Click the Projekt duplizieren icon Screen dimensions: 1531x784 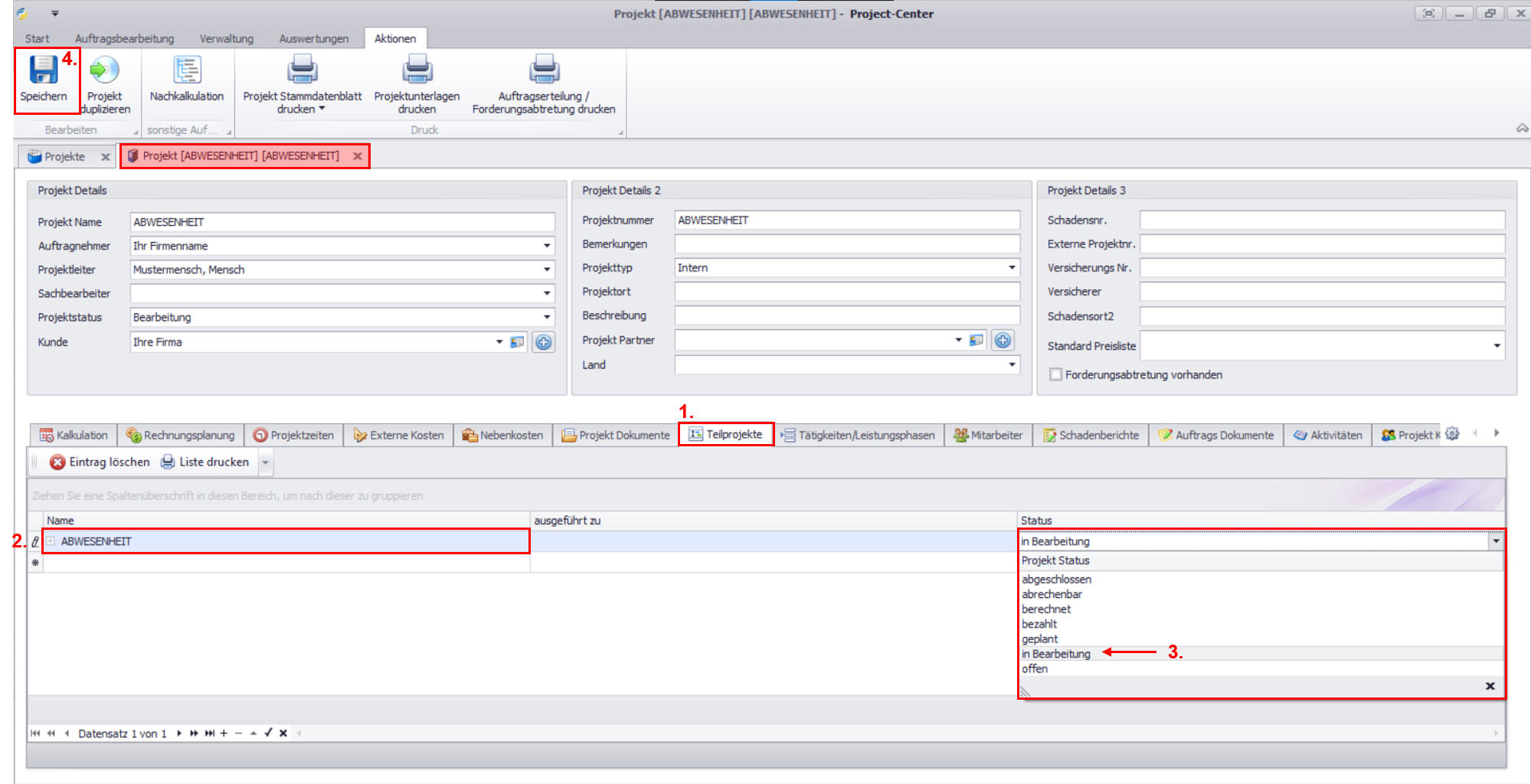click(x=104, y=70)
